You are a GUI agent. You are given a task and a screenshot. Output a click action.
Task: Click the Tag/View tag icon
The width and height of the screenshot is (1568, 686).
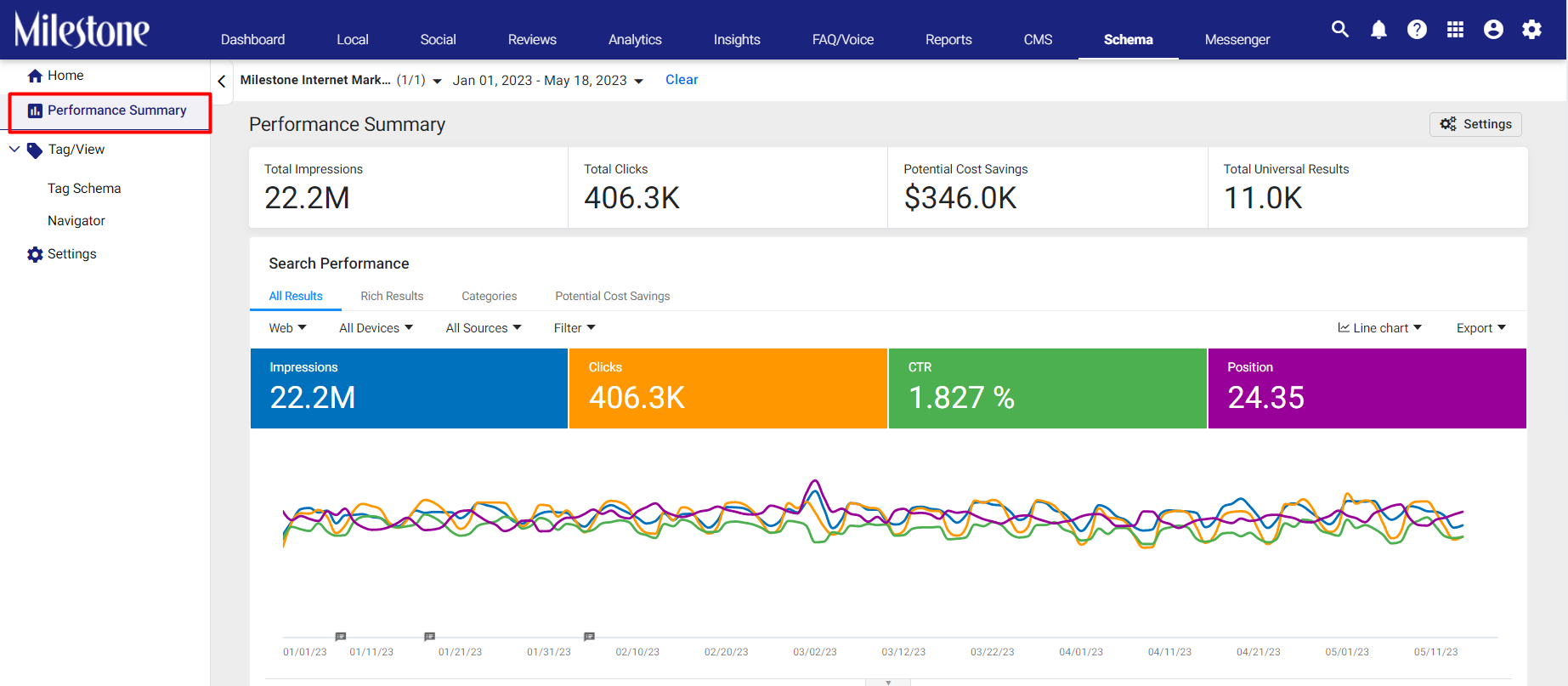pos(35,150)
